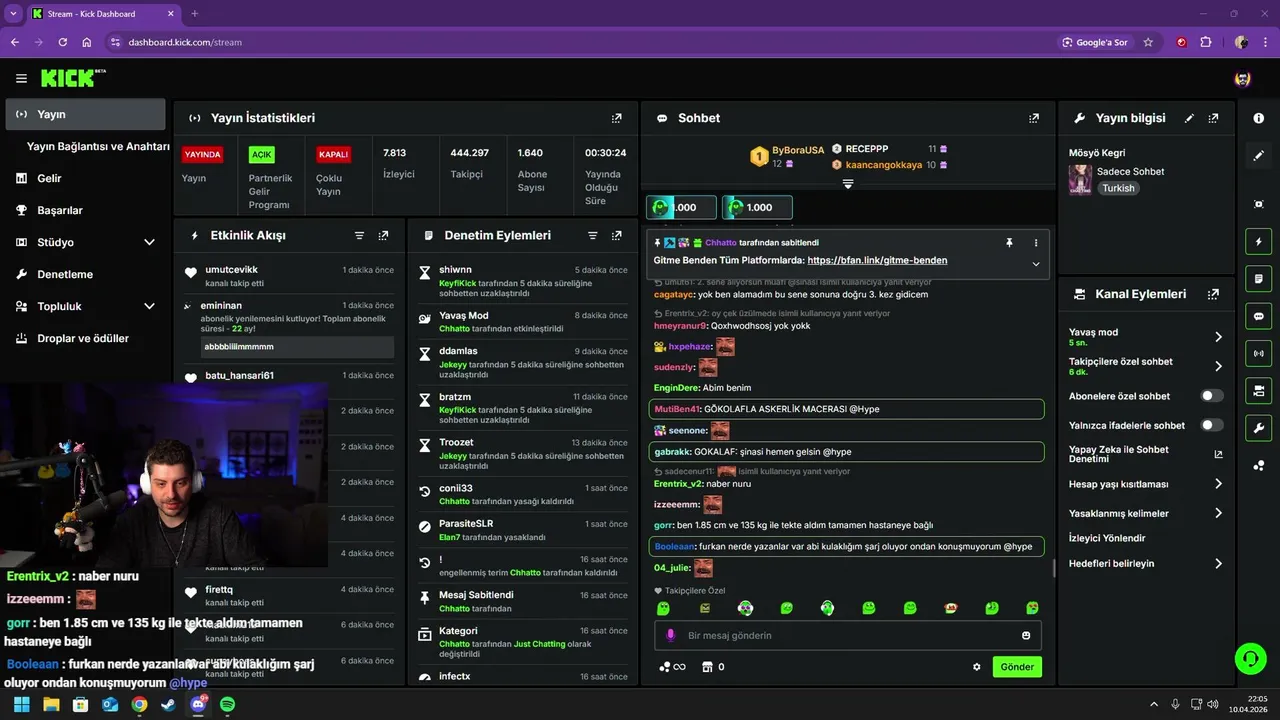
Task: Pop out the Denetim Eylemleri panel
Action: coord(616,236)
